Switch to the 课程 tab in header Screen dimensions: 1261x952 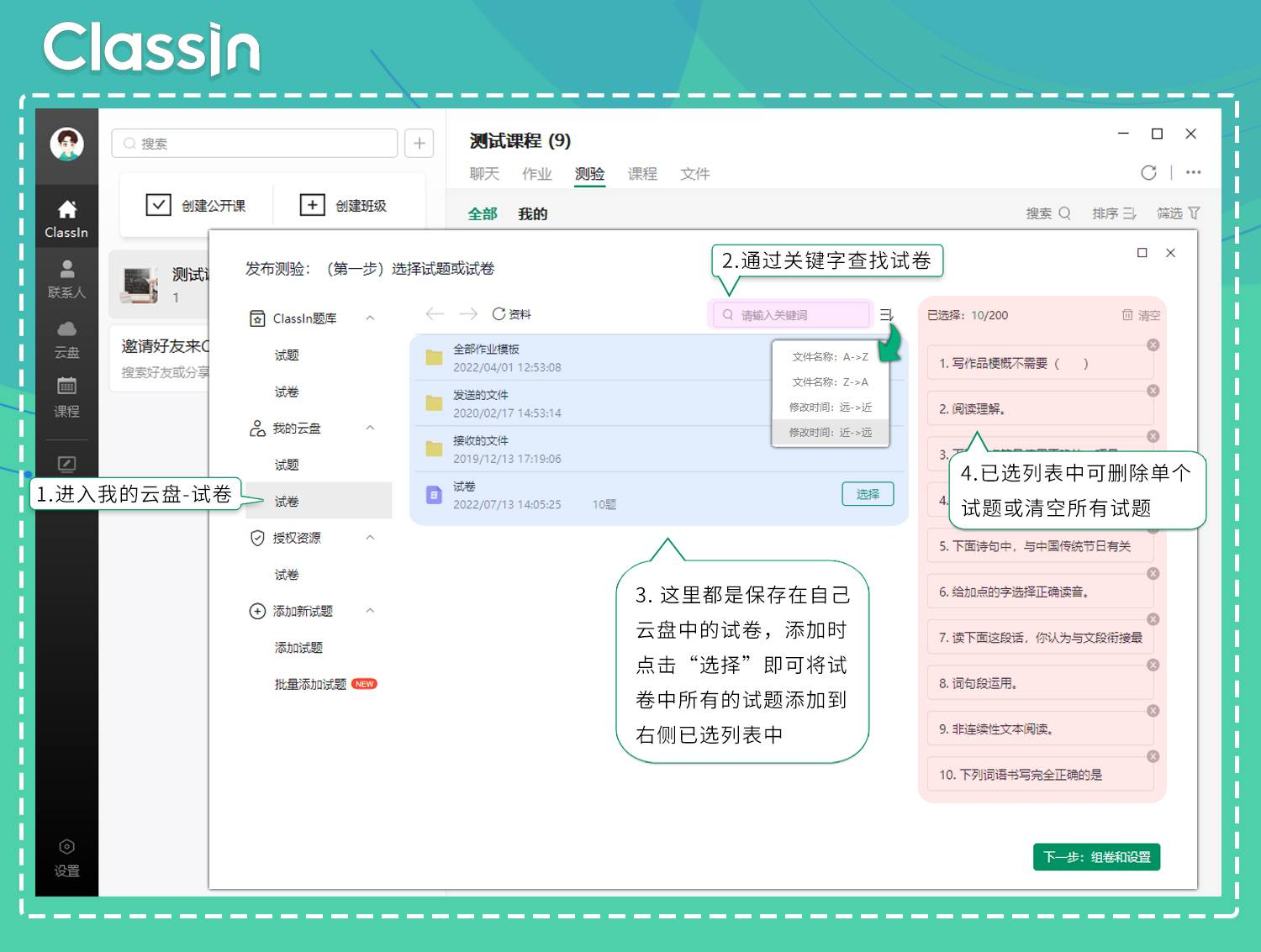coord(642,173)
